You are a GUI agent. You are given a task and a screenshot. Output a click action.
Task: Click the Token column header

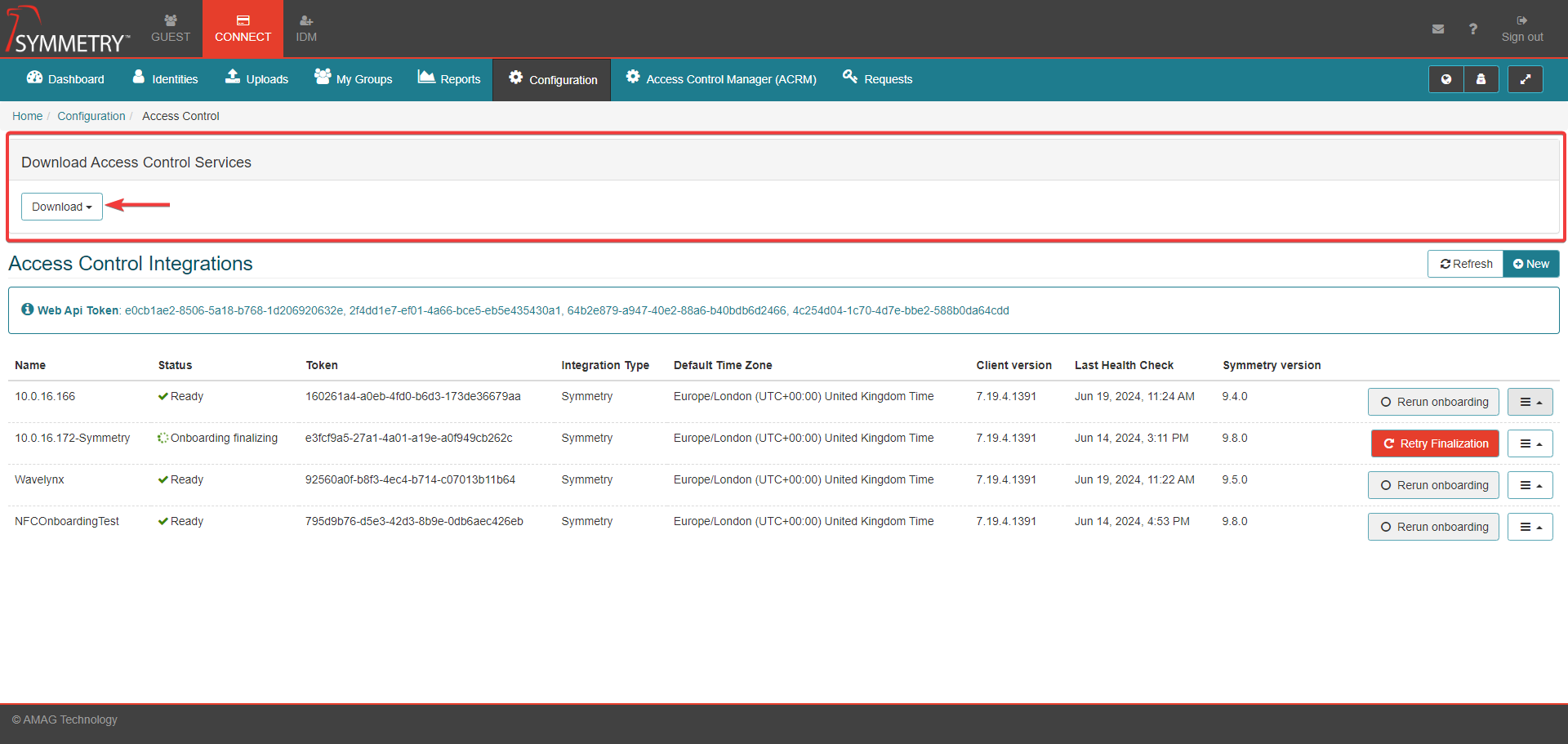pyautogui.click(x=322, y=365)
